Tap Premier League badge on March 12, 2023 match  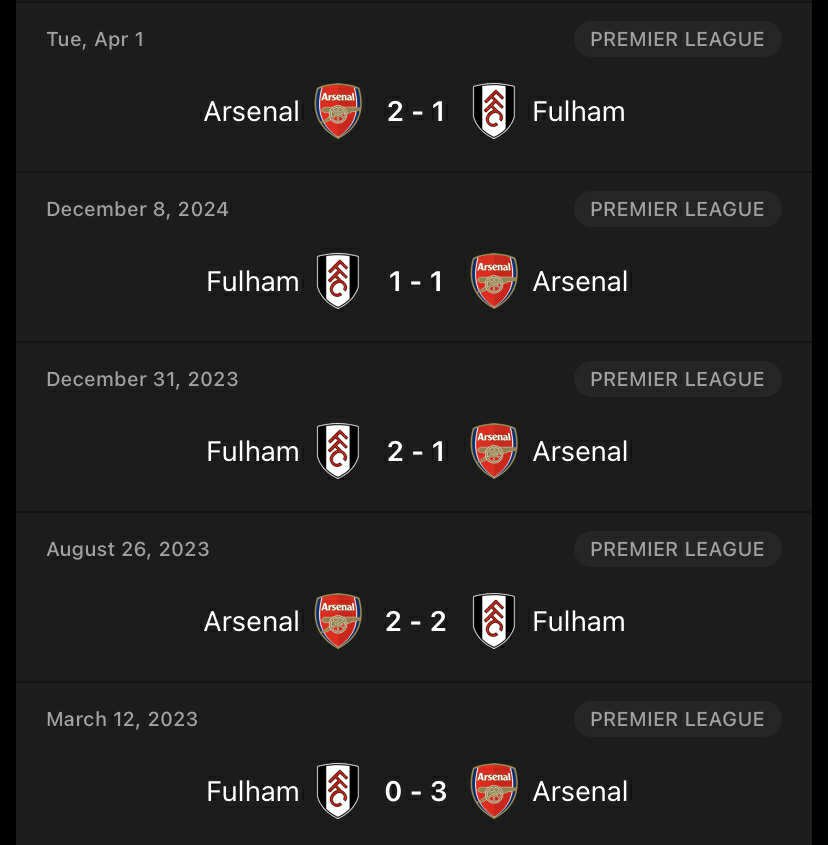[677, 719]
